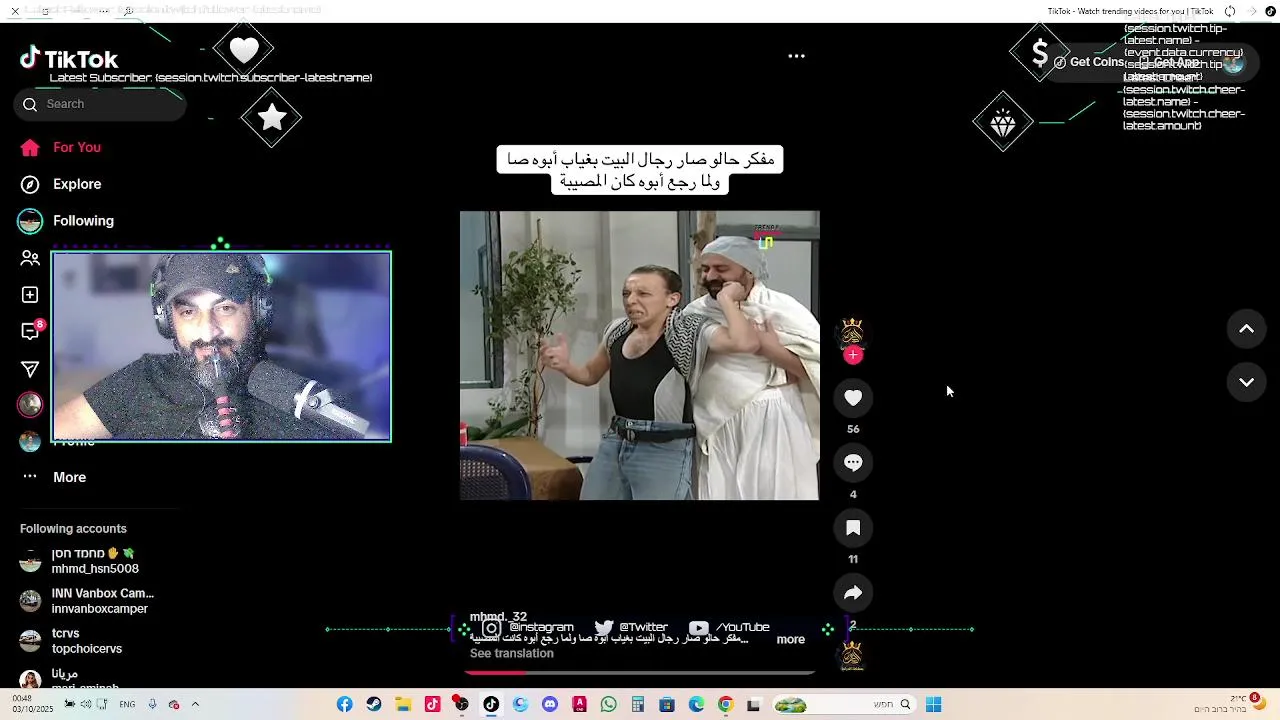1280x720 pixels.
Task: Reload the page with refresh icon
Action: click(x=1230, y=11)
